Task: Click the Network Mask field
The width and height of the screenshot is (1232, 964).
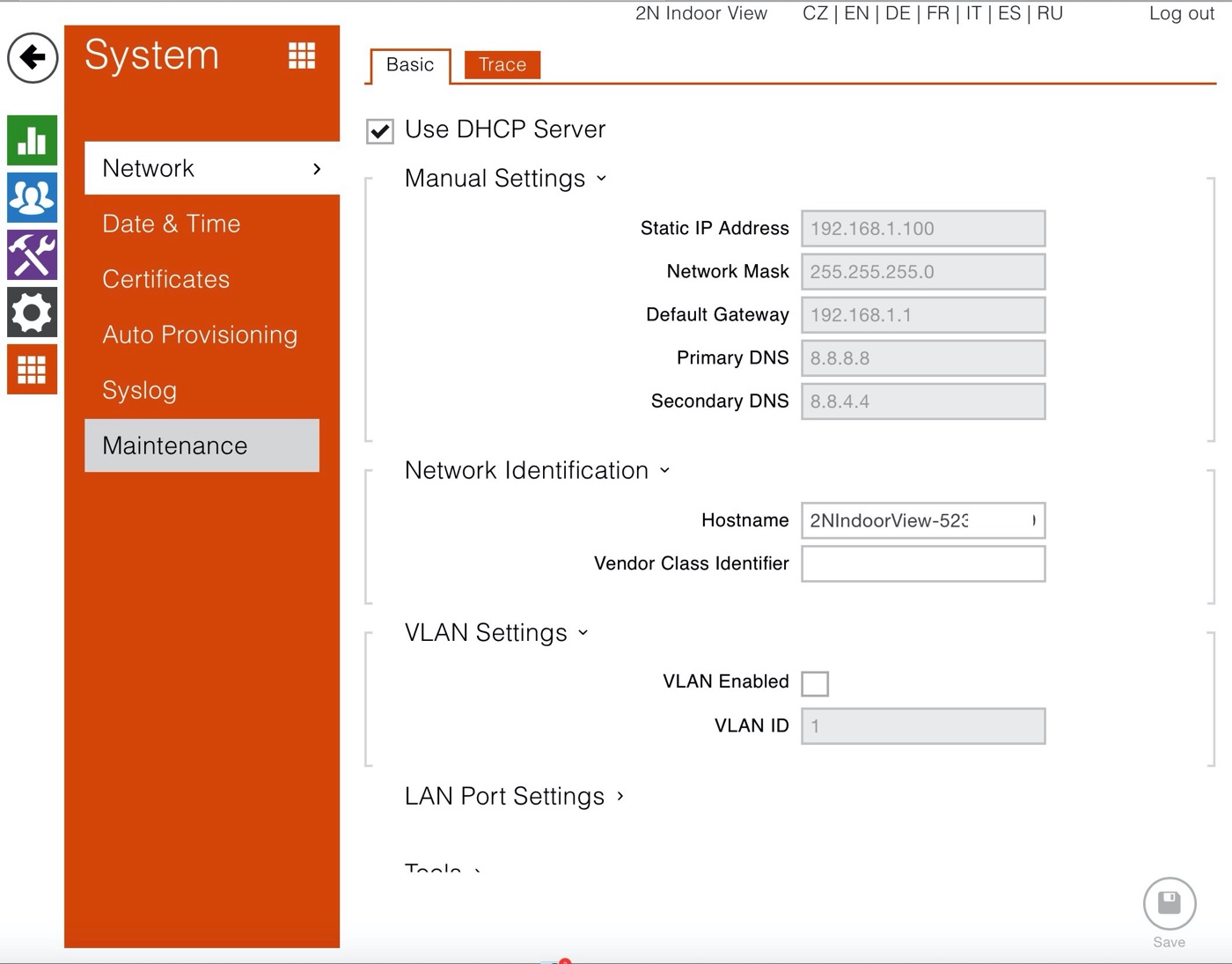Action: (x=923, y=272)
